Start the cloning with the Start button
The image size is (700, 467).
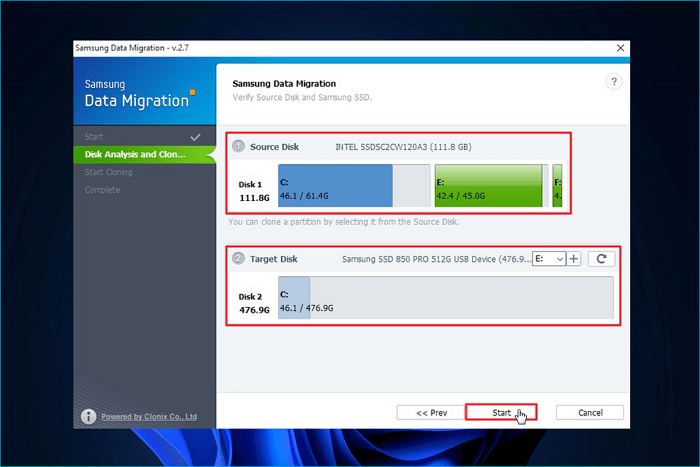[501, 413]
